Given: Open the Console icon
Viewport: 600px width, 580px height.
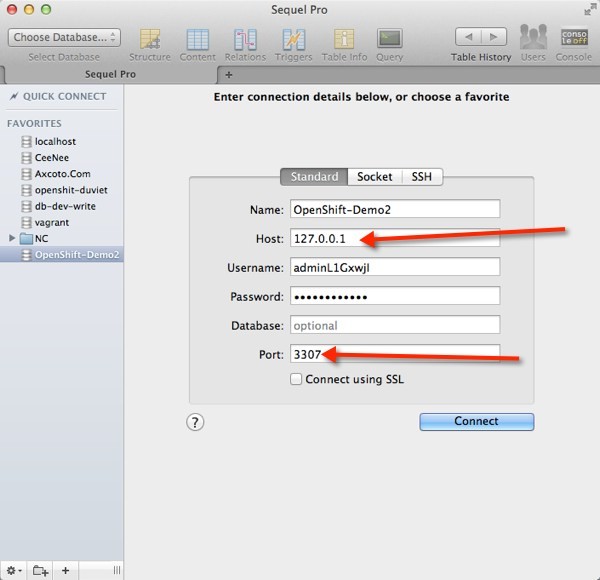Looking at the screenshot, I should pyautogui.click(x=574, y=37).
